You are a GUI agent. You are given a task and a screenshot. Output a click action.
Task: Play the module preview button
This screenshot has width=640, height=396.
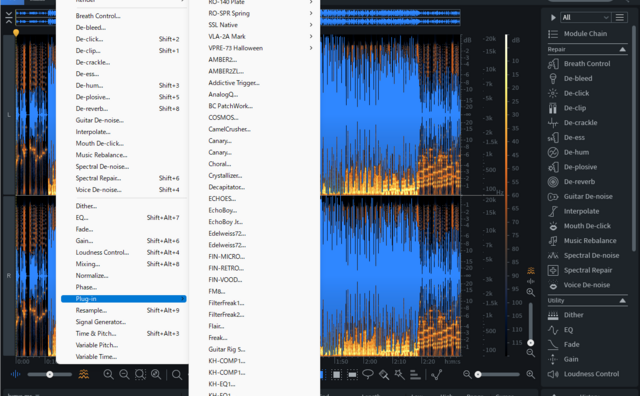coord(553,17)
